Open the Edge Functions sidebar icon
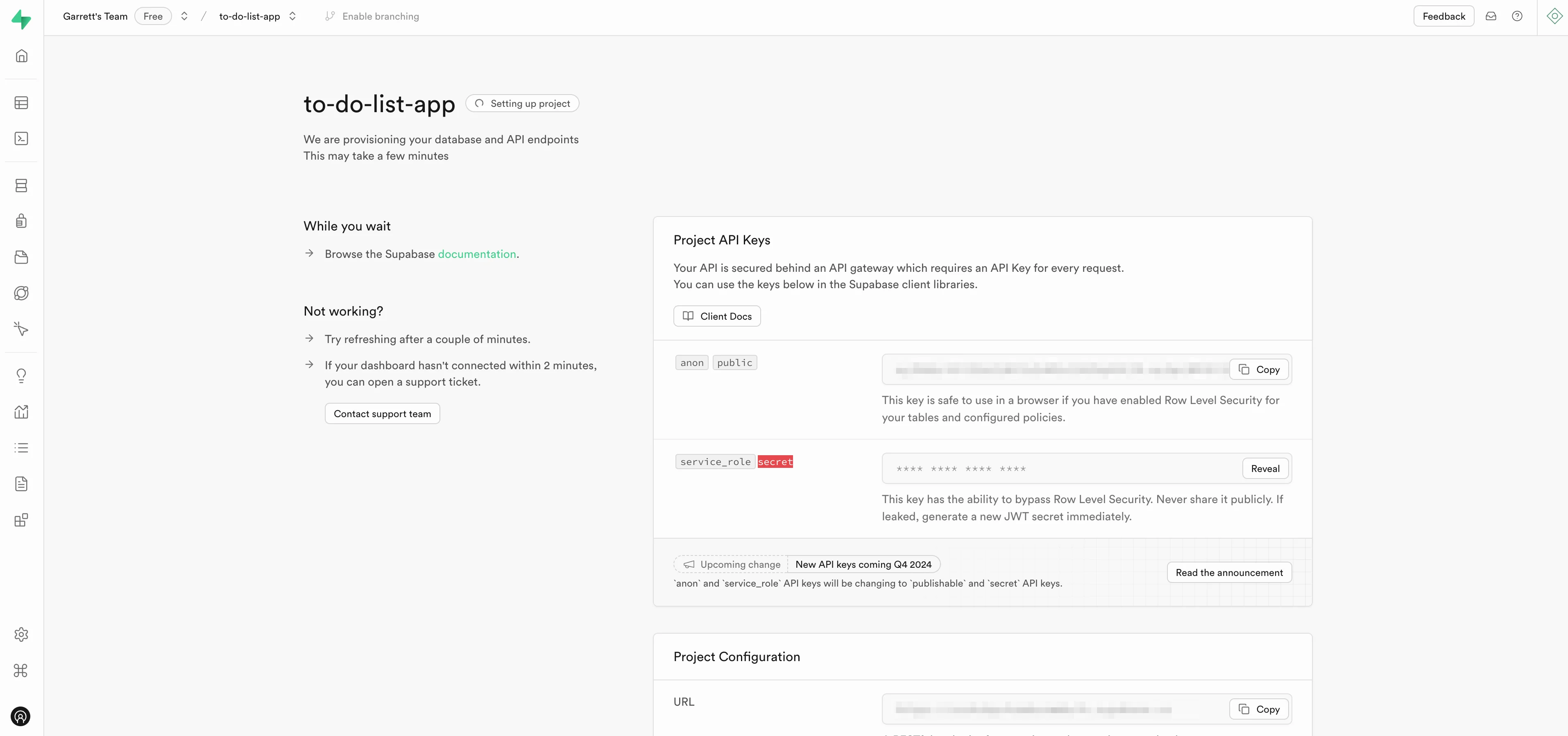Screen dimensions: 1568x736 (x=21, y=293)
